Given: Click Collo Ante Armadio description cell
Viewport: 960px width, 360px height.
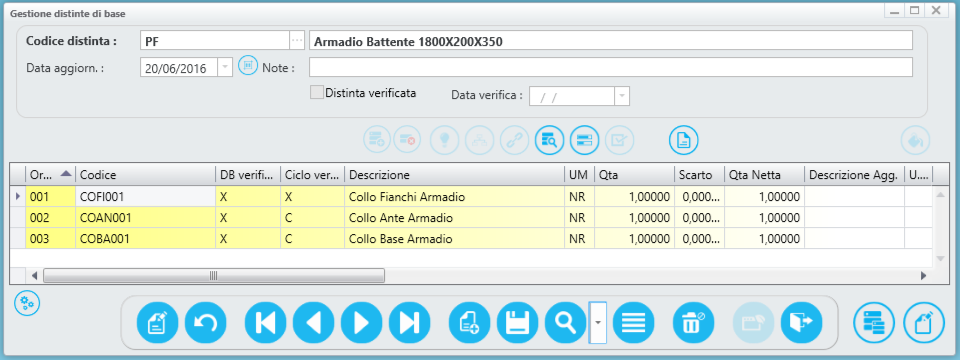Looking at the screenshot, I should point(454,217).
